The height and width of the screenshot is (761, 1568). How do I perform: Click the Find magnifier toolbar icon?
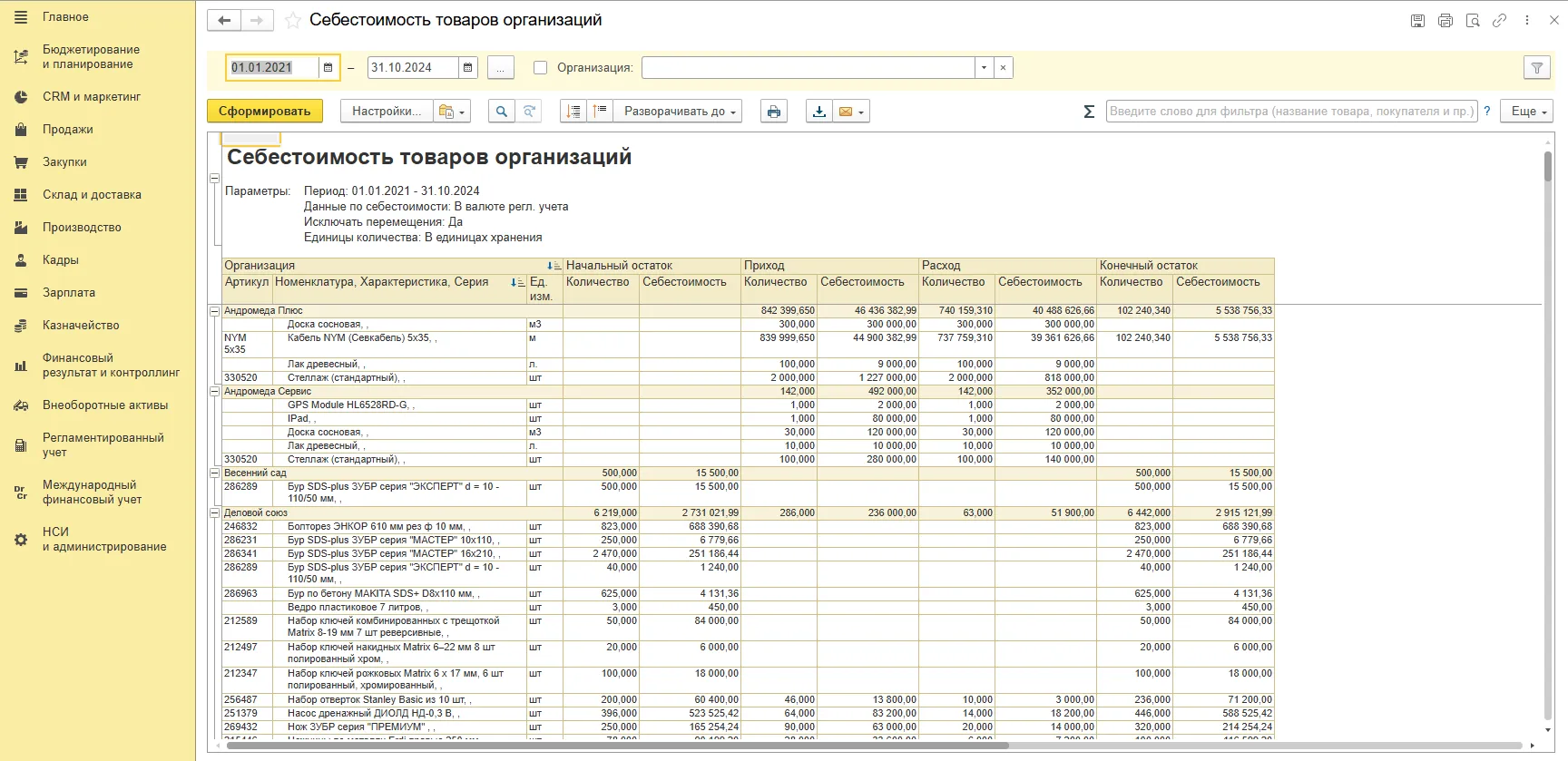tap(501, 112)
